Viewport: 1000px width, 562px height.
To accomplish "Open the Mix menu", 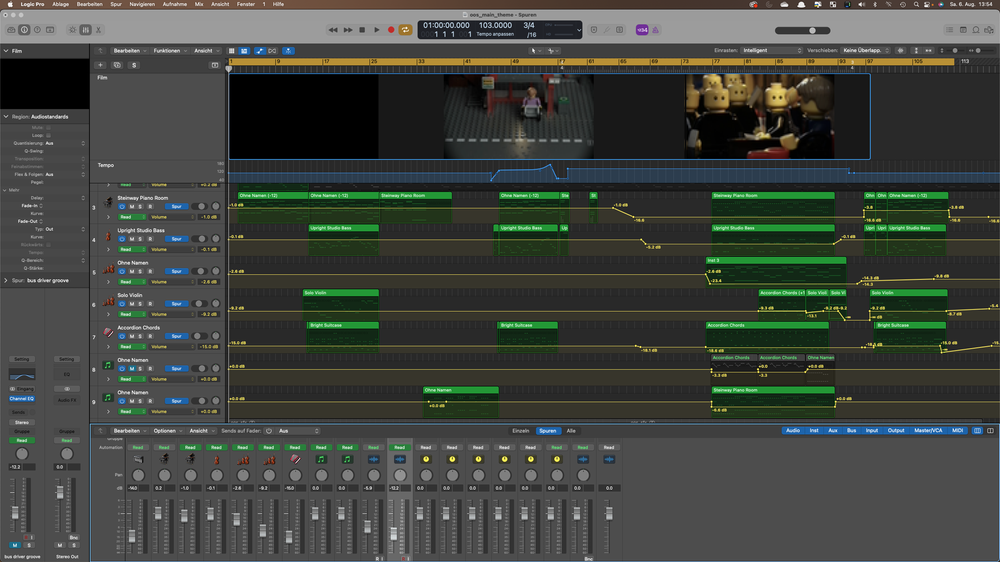I will tap(199, 4).
